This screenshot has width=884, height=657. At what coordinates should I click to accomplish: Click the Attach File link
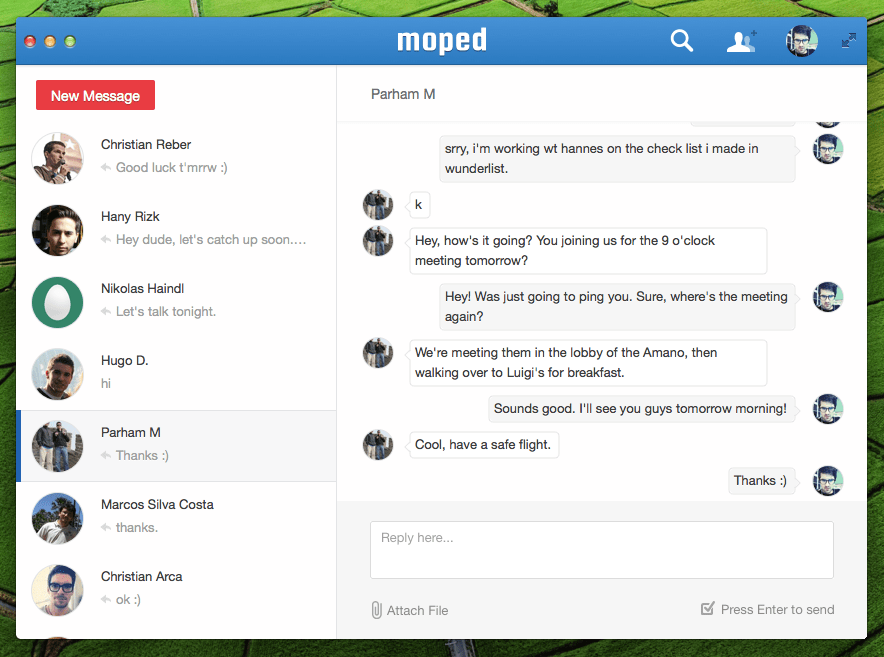(x=417, y=610)
